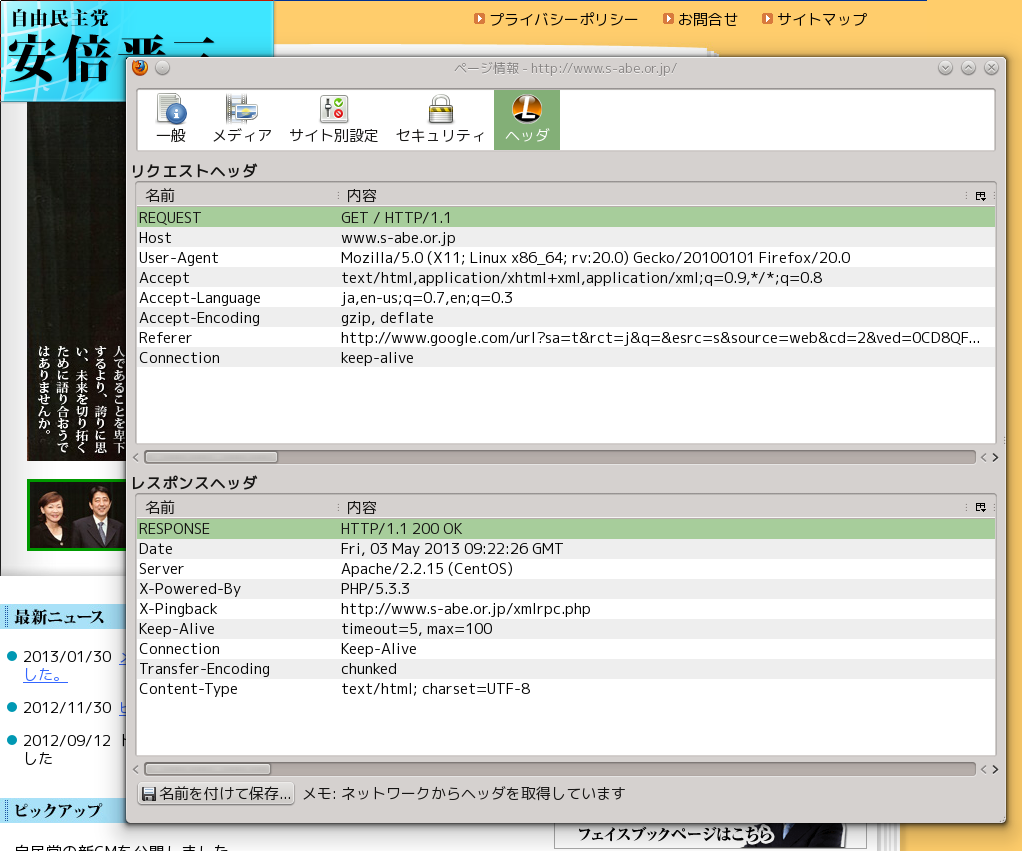Image resolution: width=1022 pixels, height=851 pixels.
Task: Open the セキュリティ (Security) tab
Action: click(x=441, y=120)
